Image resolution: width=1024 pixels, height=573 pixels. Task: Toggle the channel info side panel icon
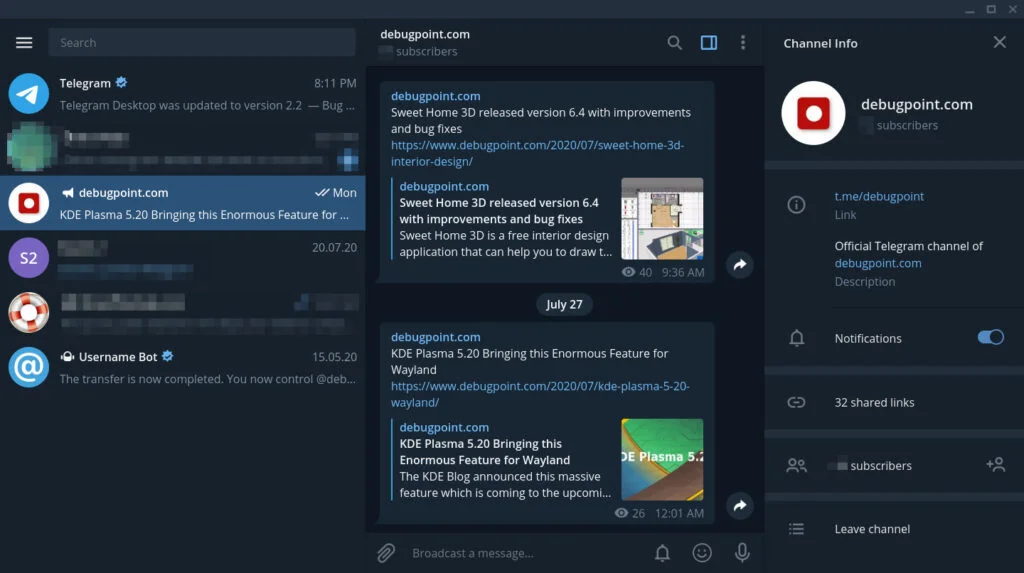point(709,43)
